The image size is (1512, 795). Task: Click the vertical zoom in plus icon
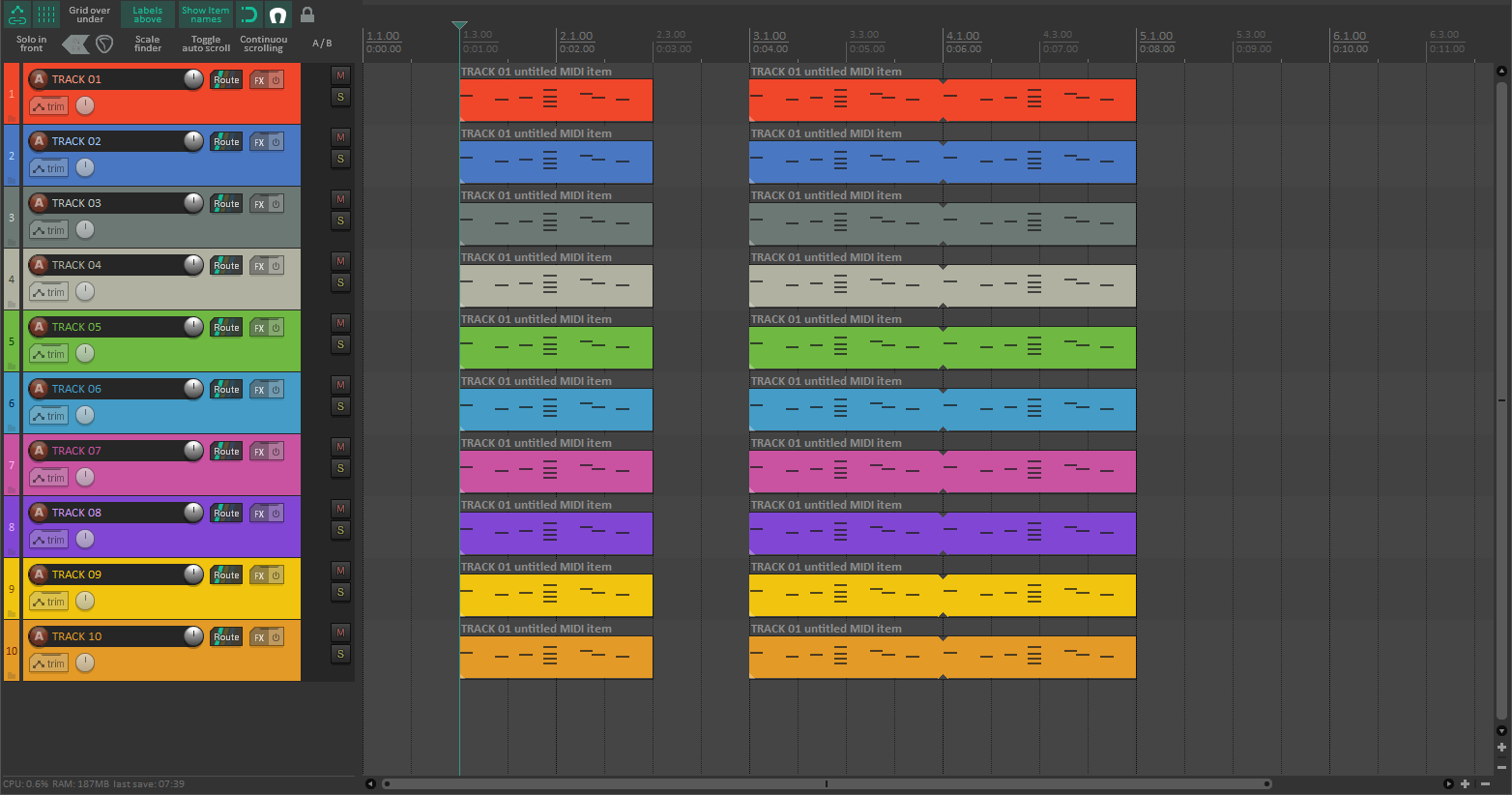coord(1501,747)
